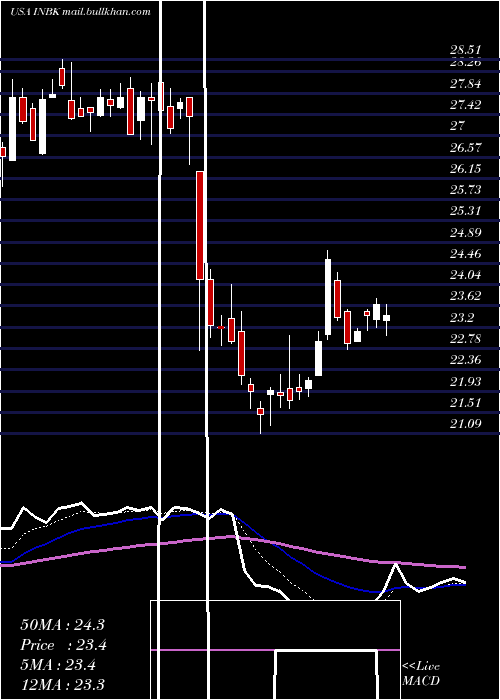
Task: Click the 21.09 price axis label
Action: pos(466,423)
